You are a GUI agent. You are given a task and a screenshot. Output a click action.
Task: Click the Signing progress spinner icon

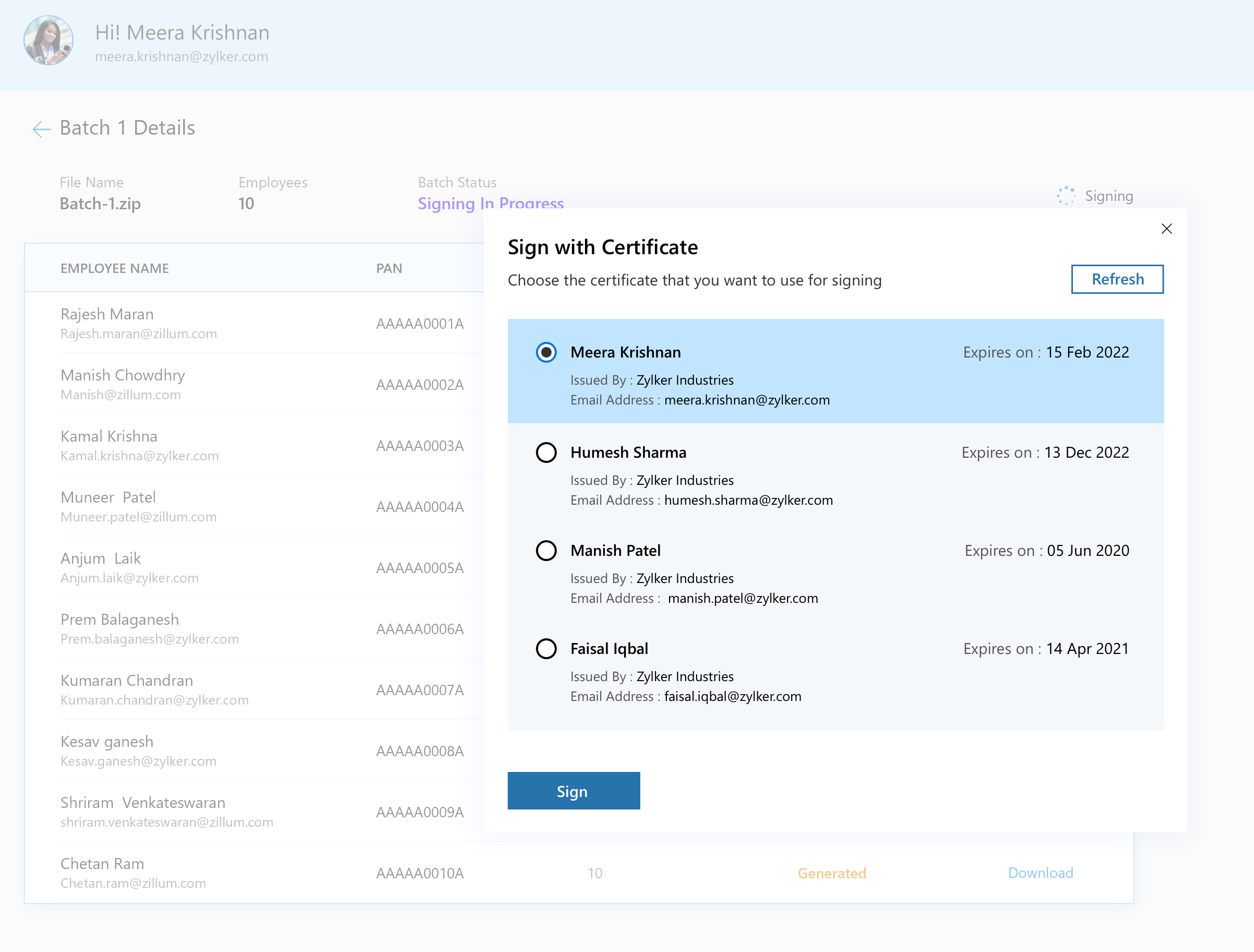1066,196
